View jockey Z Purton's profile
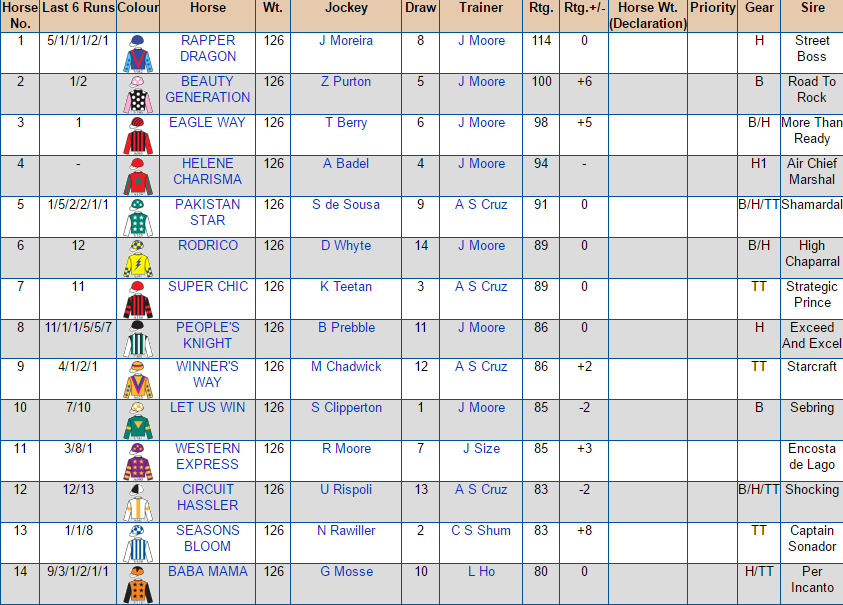Image resolution: width=843 pixels, height=605 pixels. pyautogui.click(x=346, y=82)
